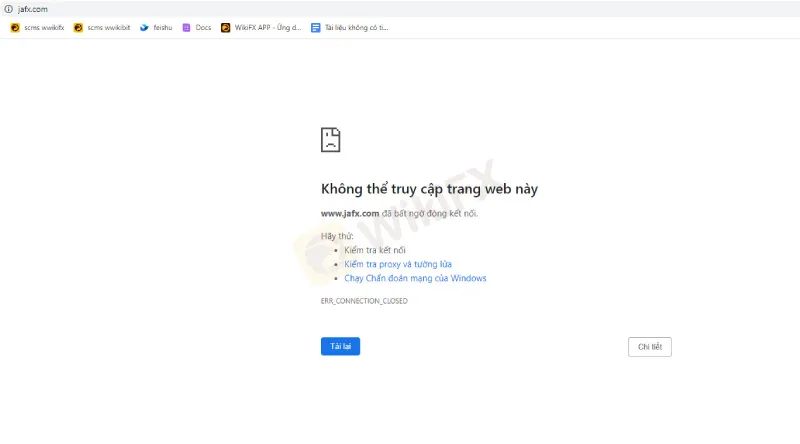800x444 pixels.
Task: Open the feishu bookmark
Action: (156, 28)
